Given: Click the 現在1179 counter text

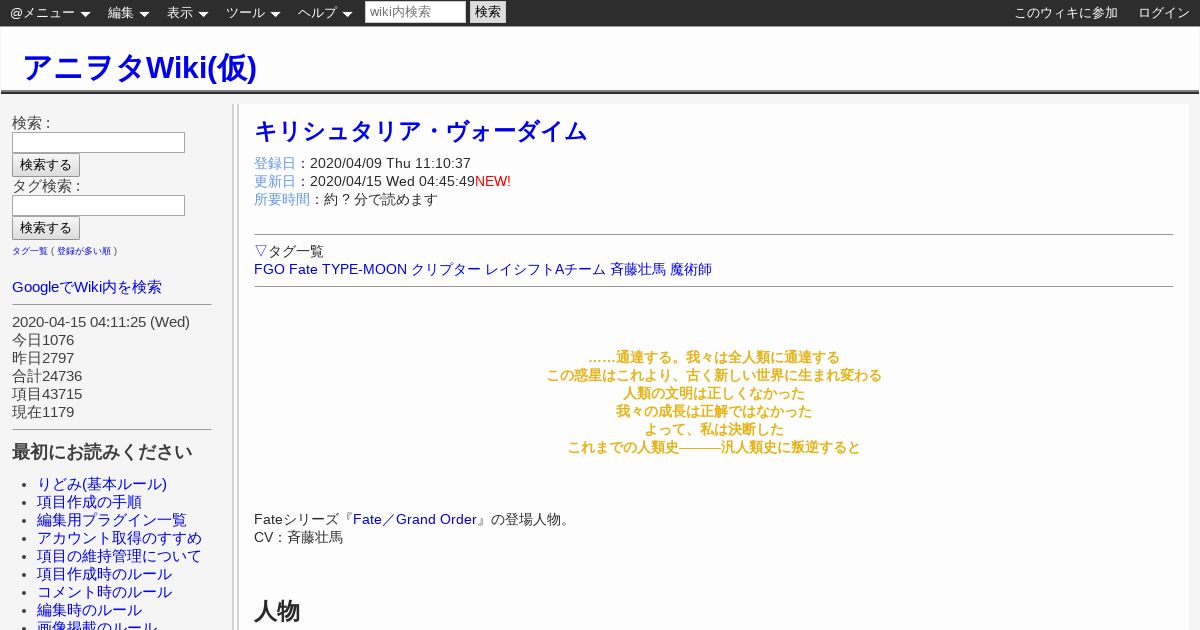Looking at the screenshot, I should tap(43, 412).
